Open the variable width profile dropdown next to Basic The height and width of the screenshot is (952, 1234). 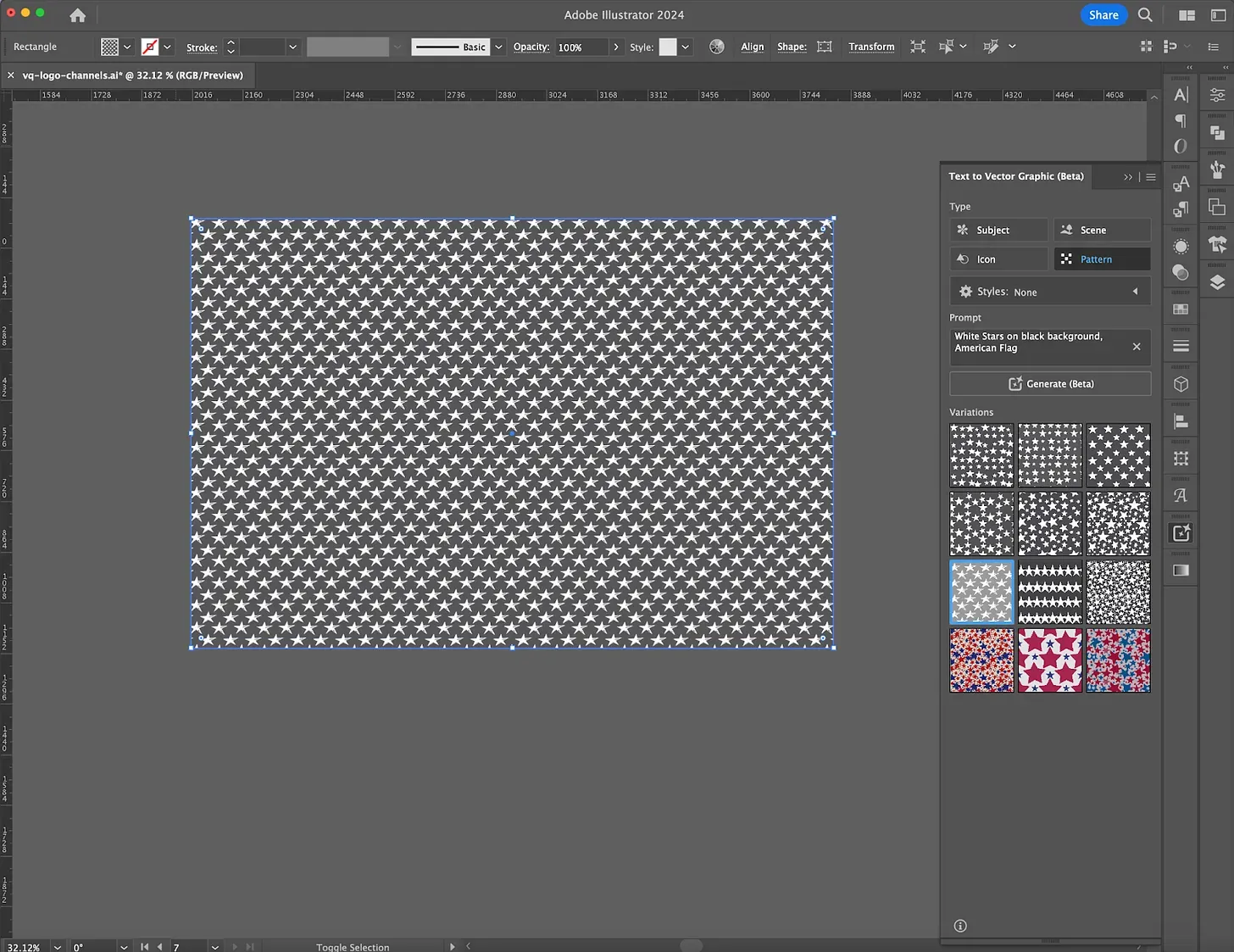click(x=497, y=47)
